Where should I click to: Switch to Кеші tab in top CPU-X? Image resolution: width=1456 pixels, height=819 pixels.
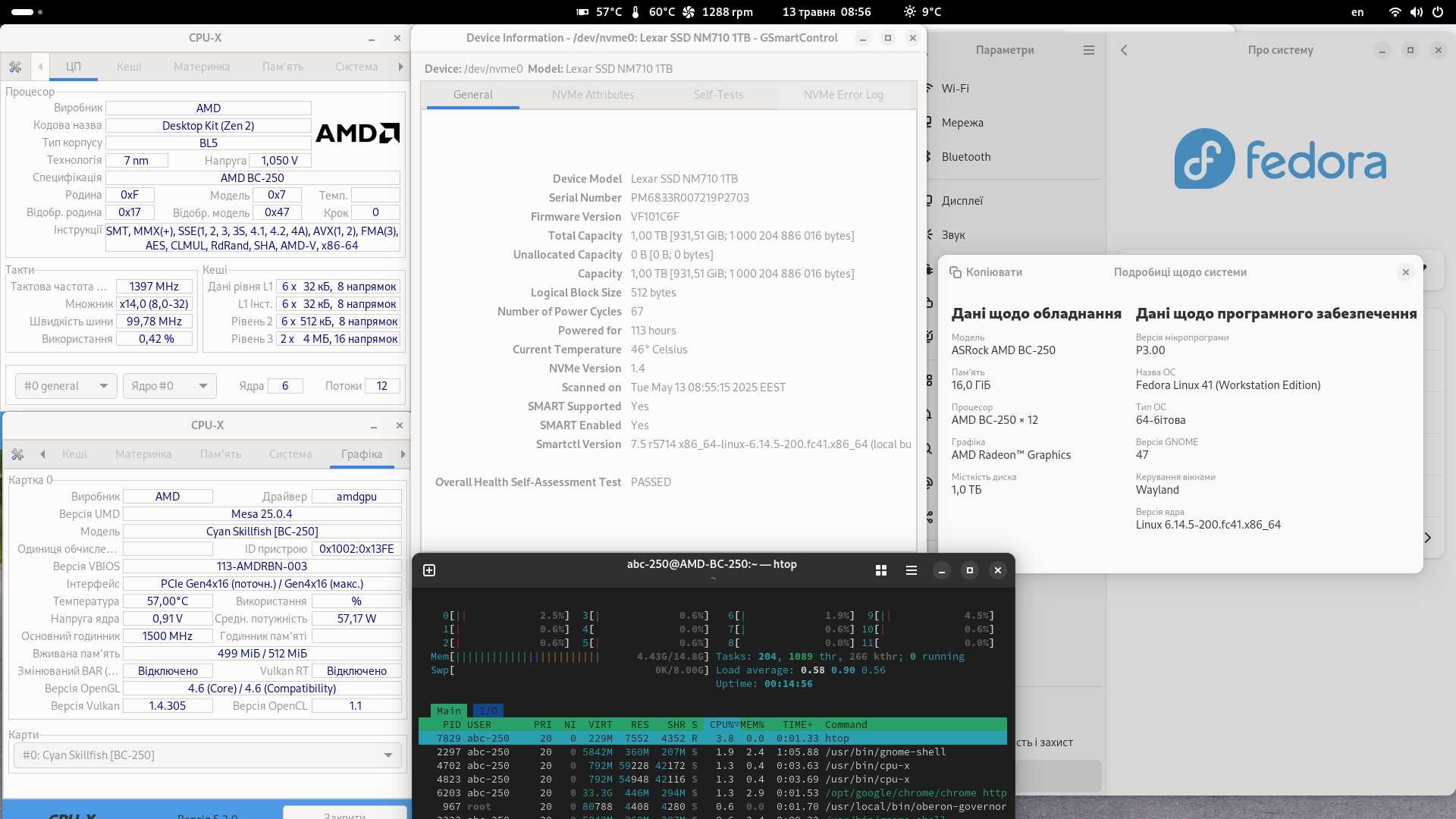click(129, 67)
